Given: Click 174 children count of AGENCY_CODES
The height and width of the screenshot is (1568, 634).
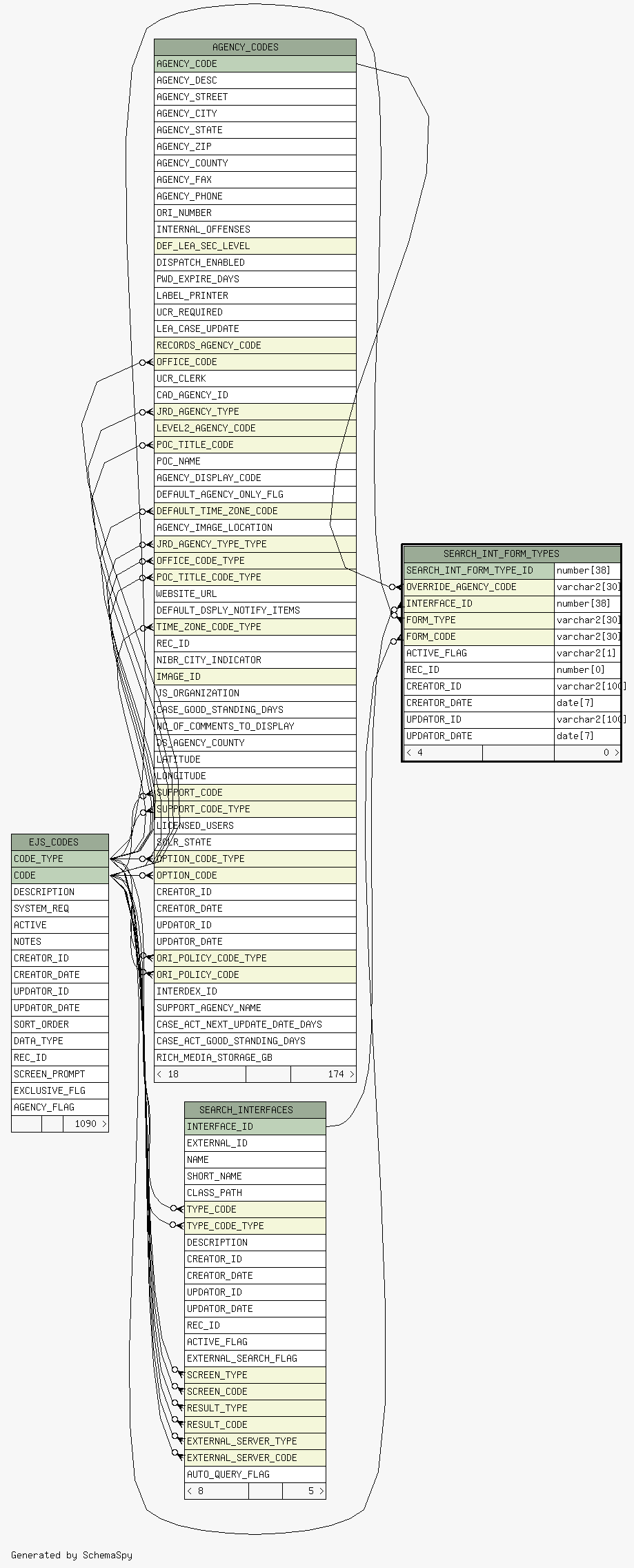Looking at the screenshot, I should tap(324, 1074).
